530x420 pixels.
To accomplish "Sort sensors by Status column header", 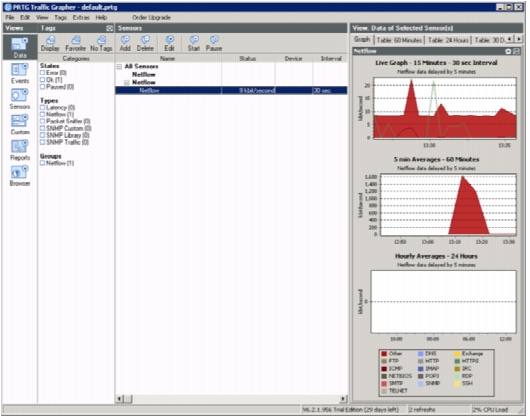I will [248, 58].
